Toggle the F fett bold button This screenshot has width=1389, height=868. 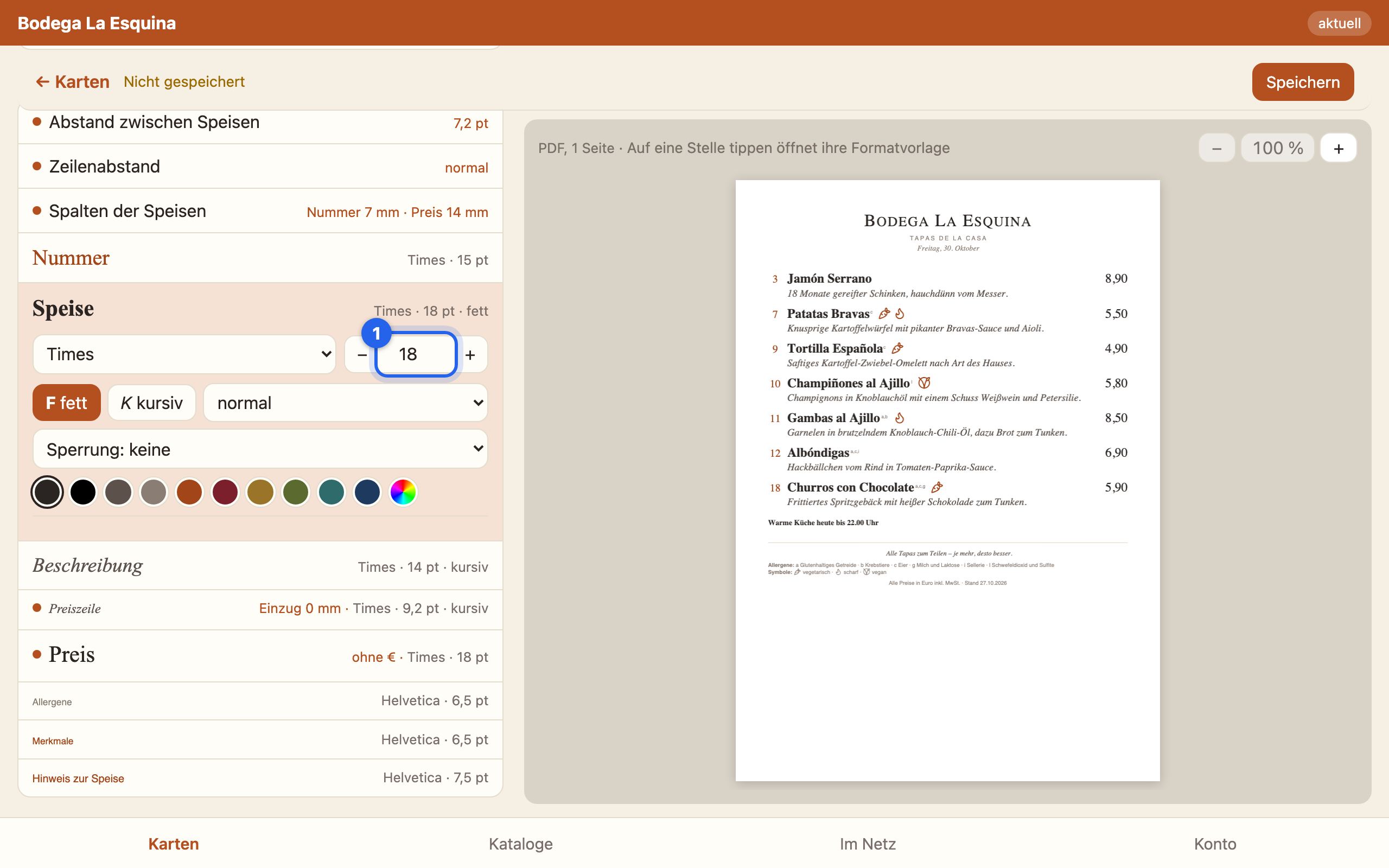(x=67, y=403)
